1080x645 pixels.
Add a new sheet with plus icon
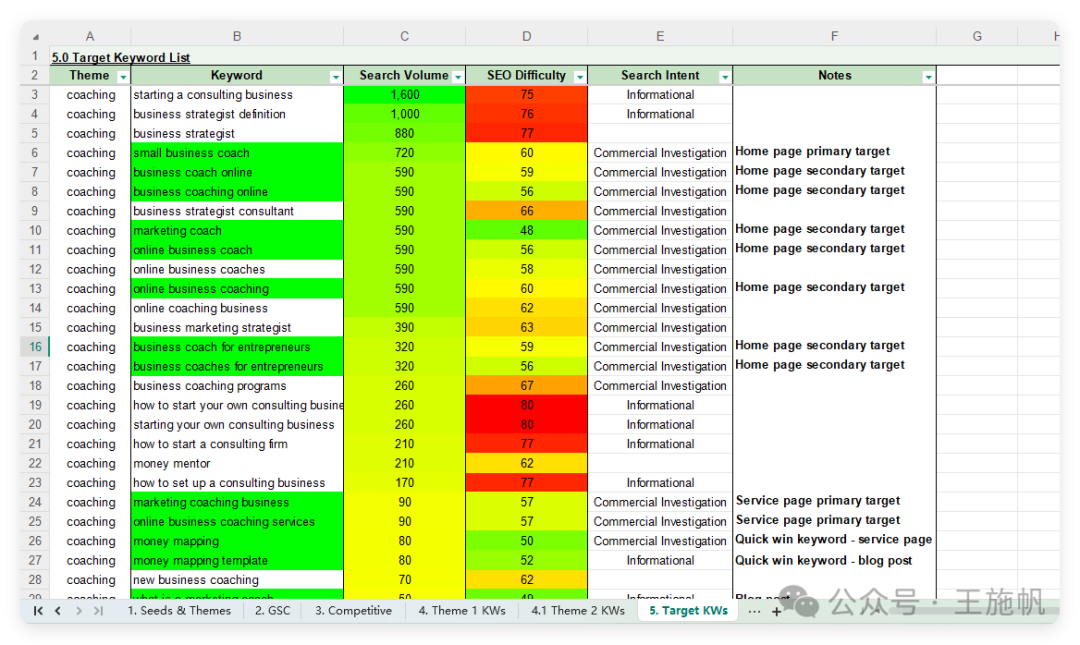(776, 611)
